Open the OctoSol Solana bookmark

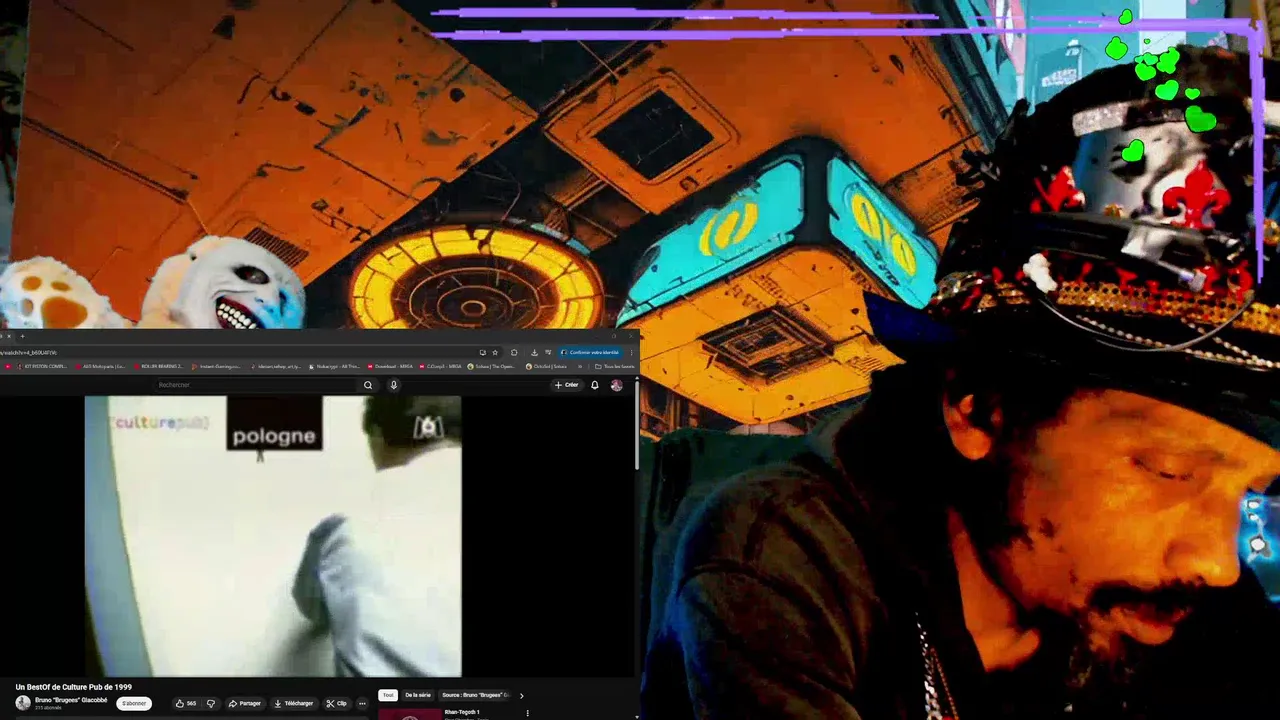point(546,366)
